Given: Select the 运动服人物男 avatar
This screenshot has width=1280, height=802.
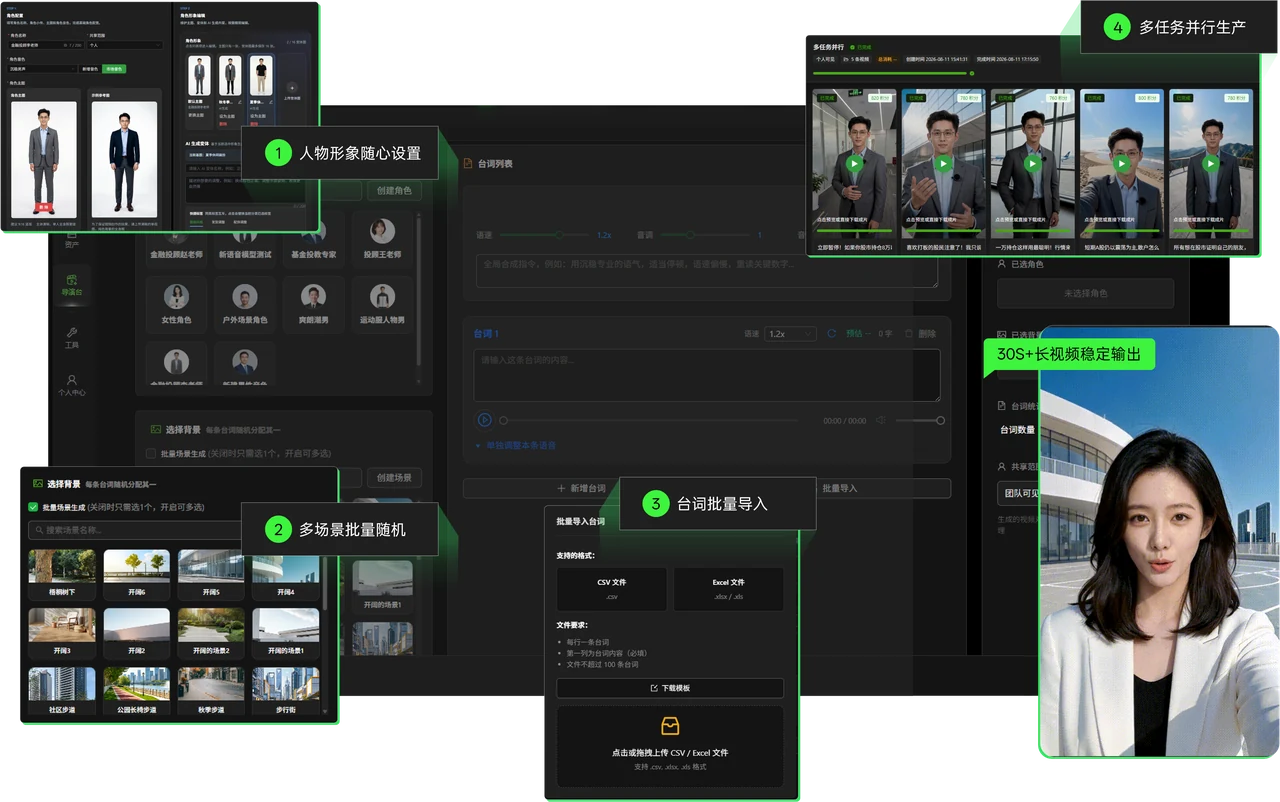Looking at the screenshot, I should coord(382,297).
